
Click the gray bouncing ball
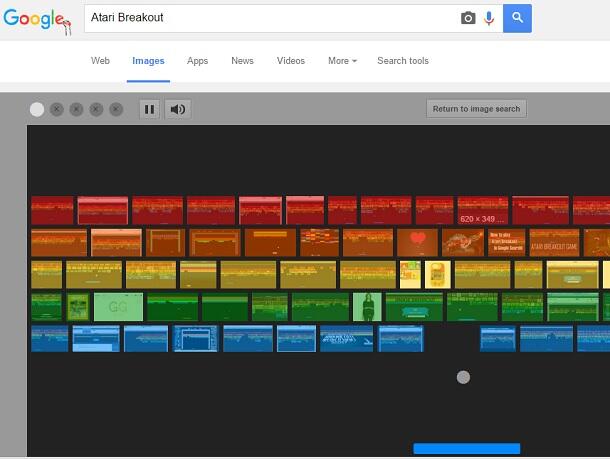pos(463,377)
